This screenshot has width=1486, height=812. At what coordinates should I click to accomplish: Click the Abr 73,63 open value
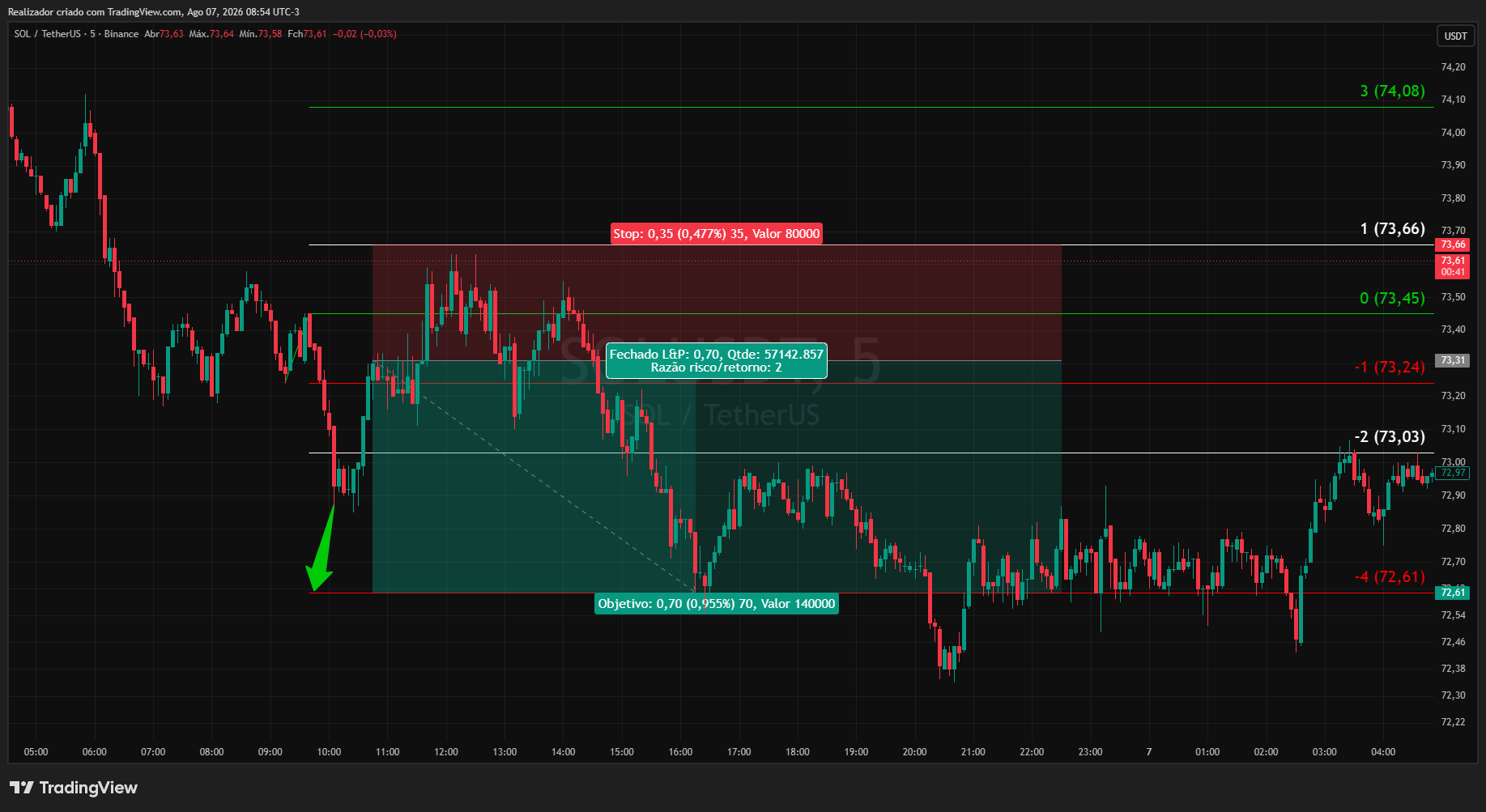(164, 34)
